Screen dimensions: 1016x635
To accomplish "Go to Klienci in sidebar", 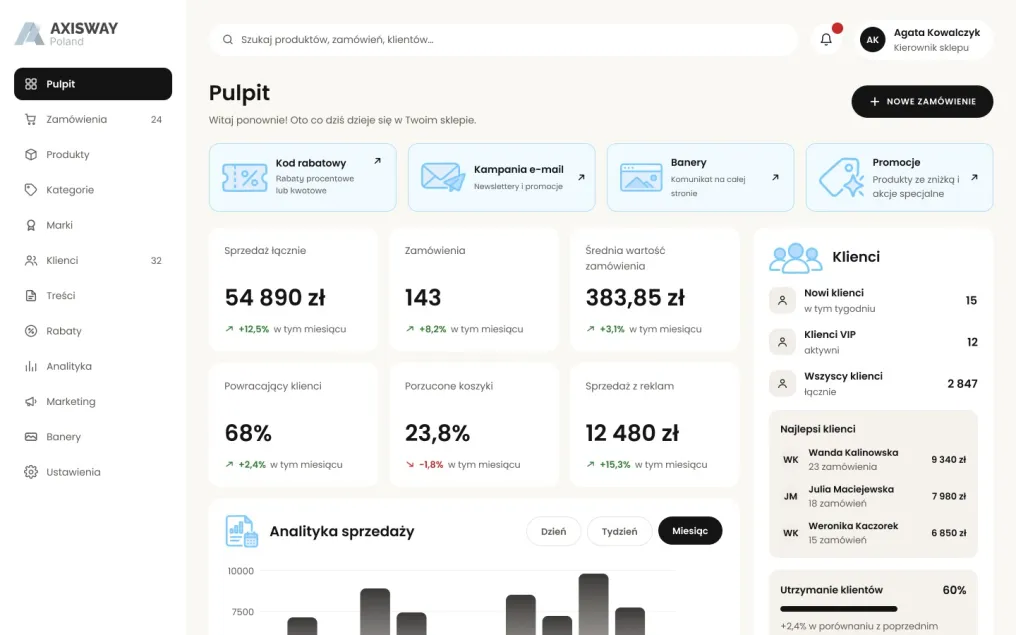I will click(x=93, y=260).
